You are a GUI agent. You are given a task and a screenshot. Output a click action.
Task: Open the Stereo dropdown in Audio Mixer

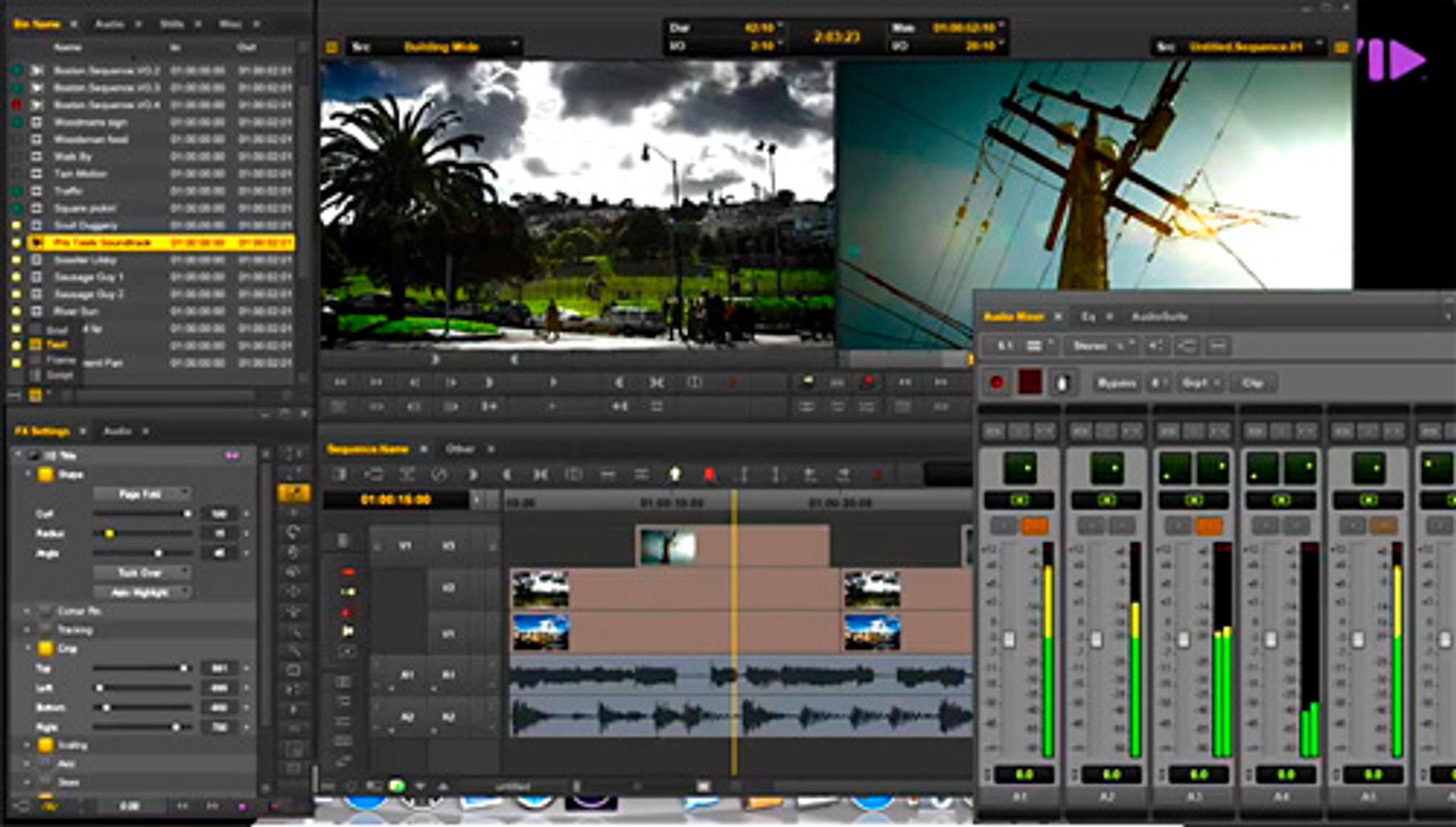tap(1100, 346)
